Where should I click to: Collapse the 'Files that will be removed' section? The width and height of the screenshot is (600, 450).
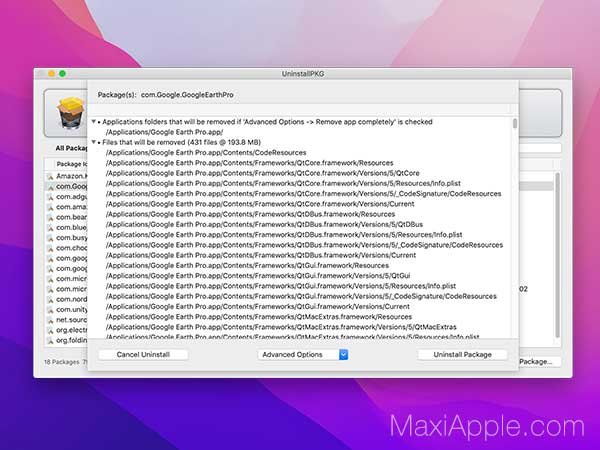(x=93, y=142)
